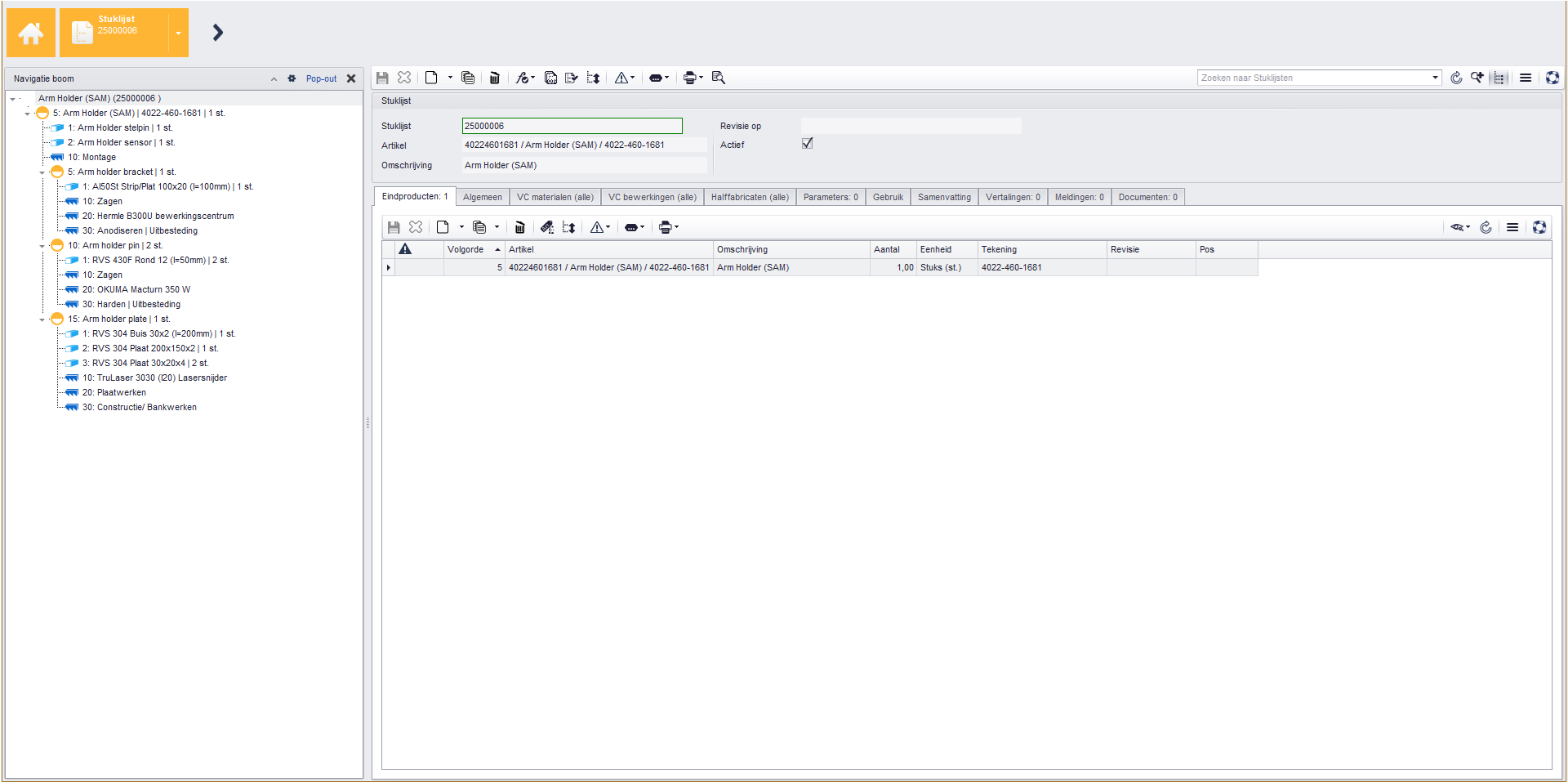Delete the Stuklijst via main trash icon
Screen dimensions: 1568x782
coord(494,78)
